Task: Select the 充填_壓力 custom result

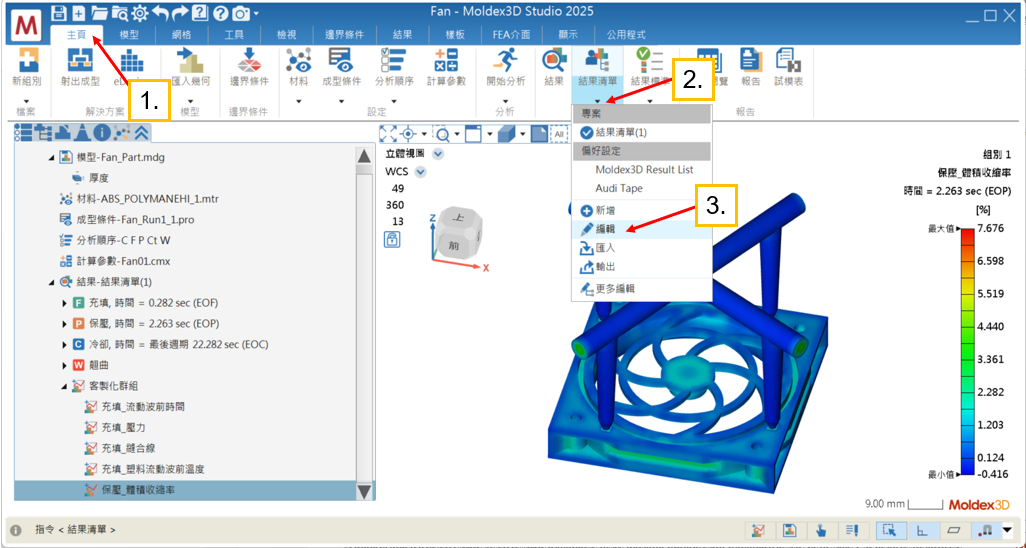Action: click(124, 428)
